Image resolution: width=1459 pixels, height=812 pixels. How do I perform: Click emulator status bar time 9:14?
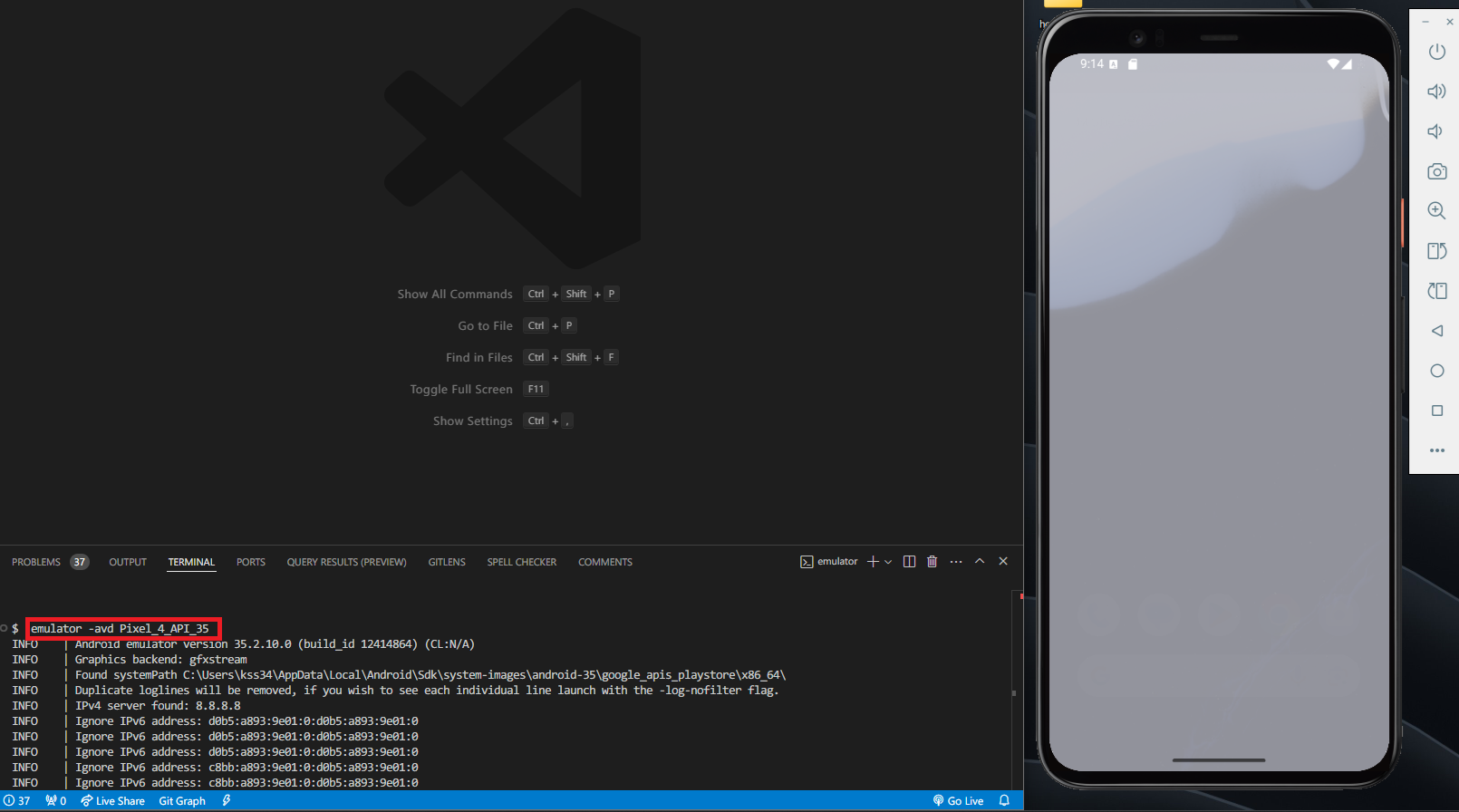1091,64
